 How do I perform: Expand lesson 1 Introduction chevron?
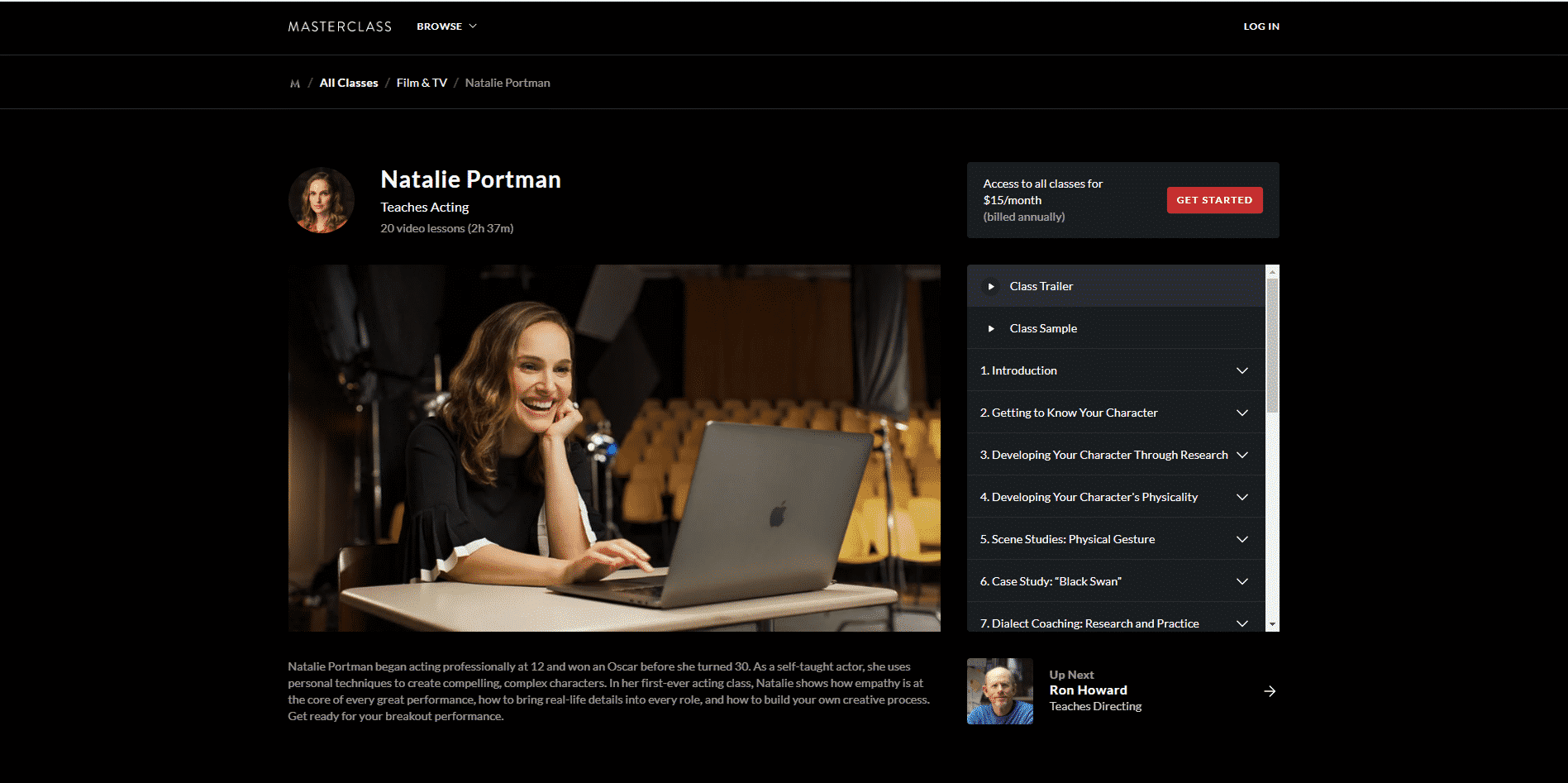point(1242,370)
